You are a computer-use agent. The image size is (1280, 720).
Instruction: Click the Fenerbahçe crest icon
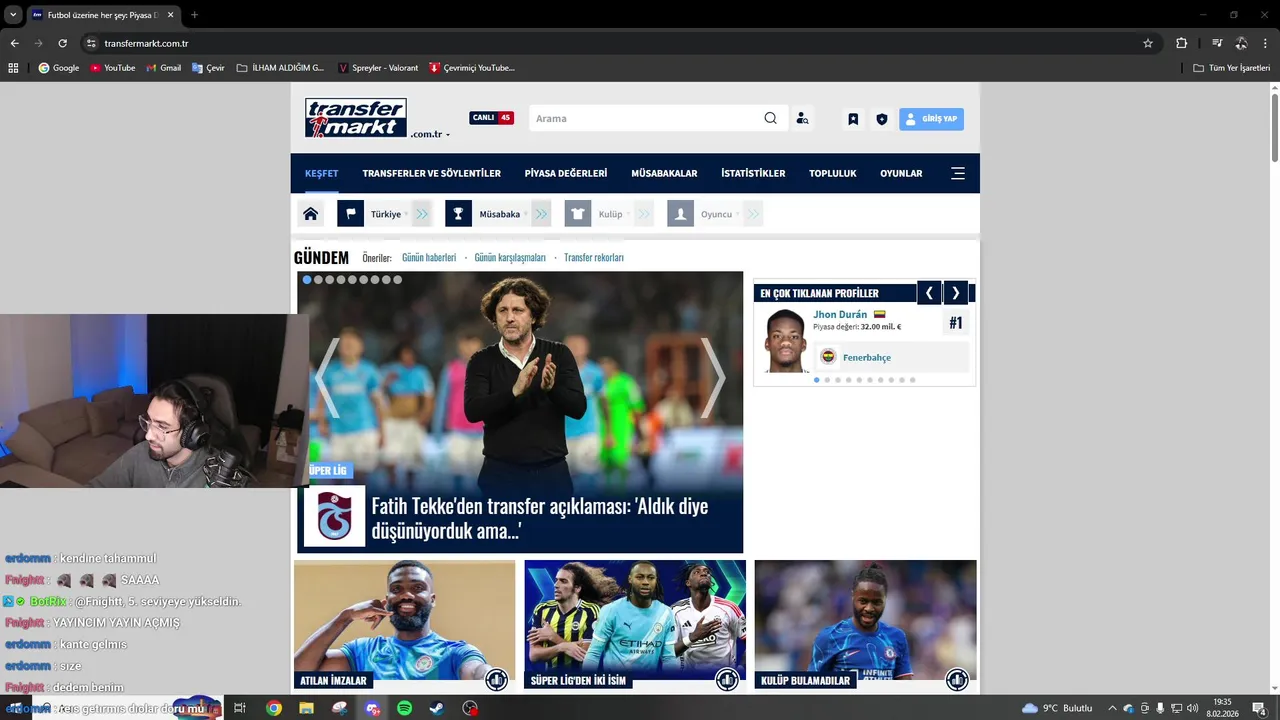pyautogui.click(x=828, y=357)
